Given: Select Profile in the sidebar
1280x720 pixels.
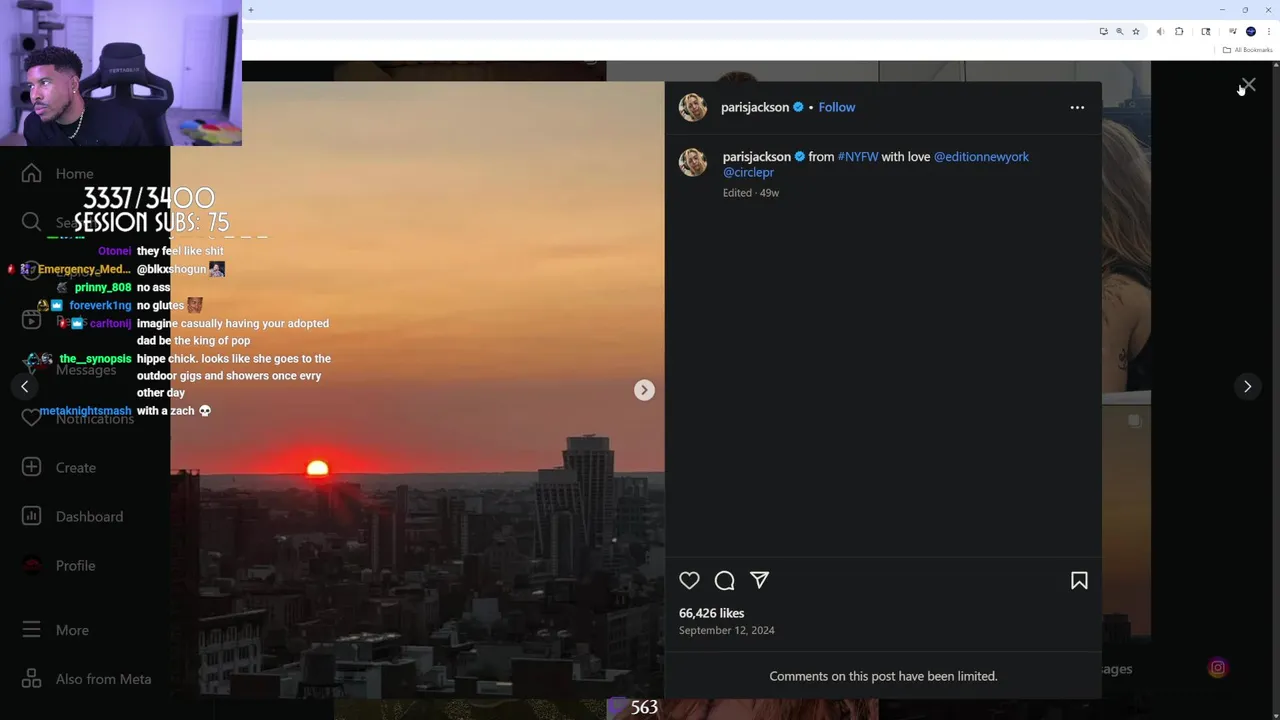Looking at the screenshot, I should click(76, 566).
